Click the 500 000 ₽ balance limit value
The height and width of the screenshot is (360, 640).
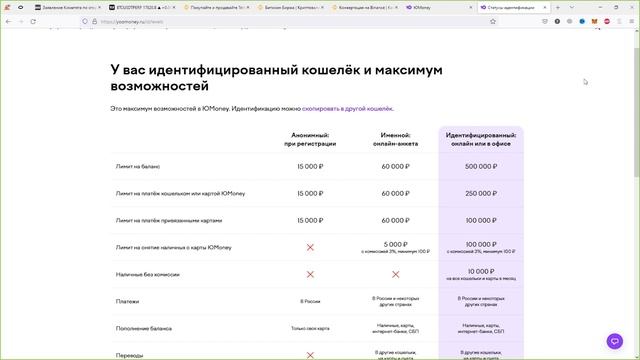point(481,167)
